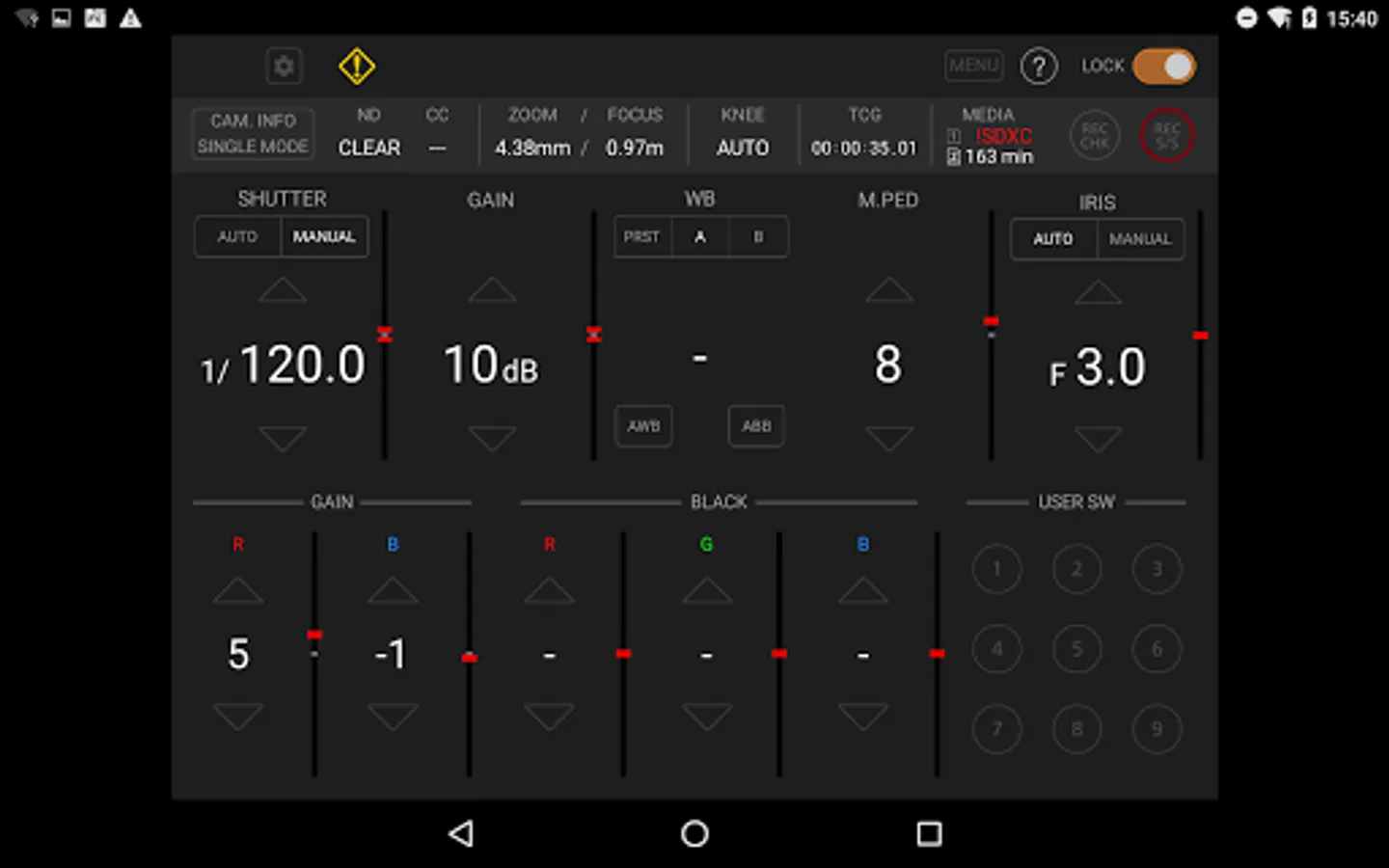Screen dimensions: 1389x868
Task: Run auto white balance with AWB
Action: 643,426
